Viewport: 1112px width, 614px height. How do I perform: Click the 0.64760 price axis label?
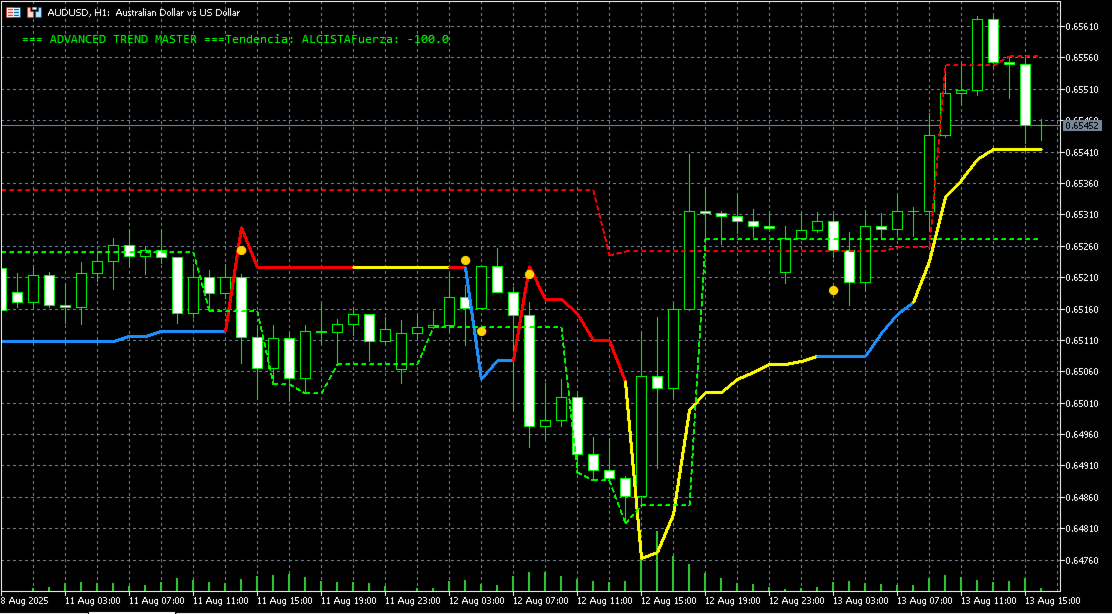(1082, 560)
